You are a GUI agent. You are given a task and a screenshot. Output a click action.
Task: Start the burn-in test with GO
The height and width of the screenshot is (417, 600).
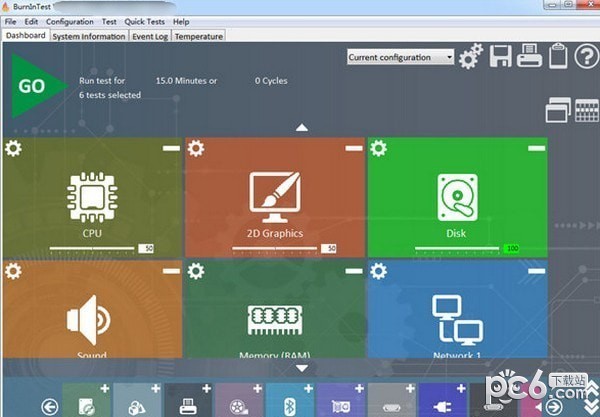pyautogui.click(x=38, y=86)
